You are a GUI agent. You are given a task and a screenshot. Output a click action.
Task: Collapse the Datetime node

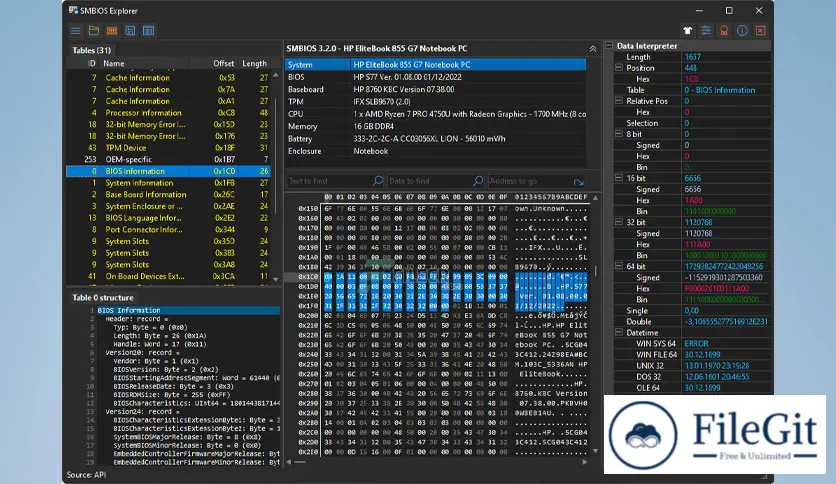(x=618, y=332)
